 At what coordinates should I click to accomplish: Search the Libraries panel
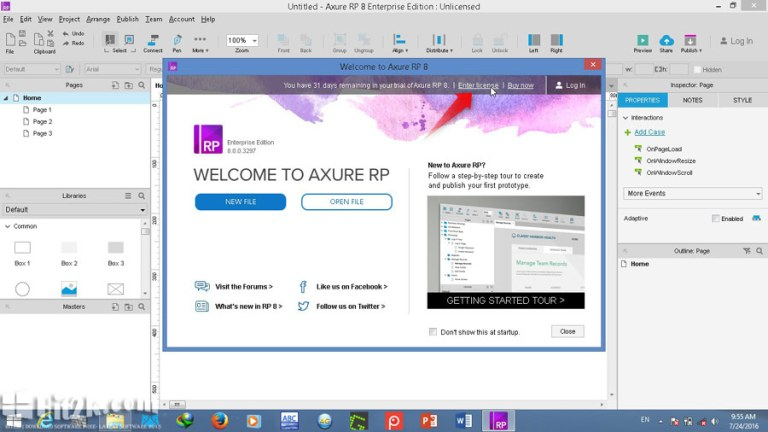coord(142,195)
